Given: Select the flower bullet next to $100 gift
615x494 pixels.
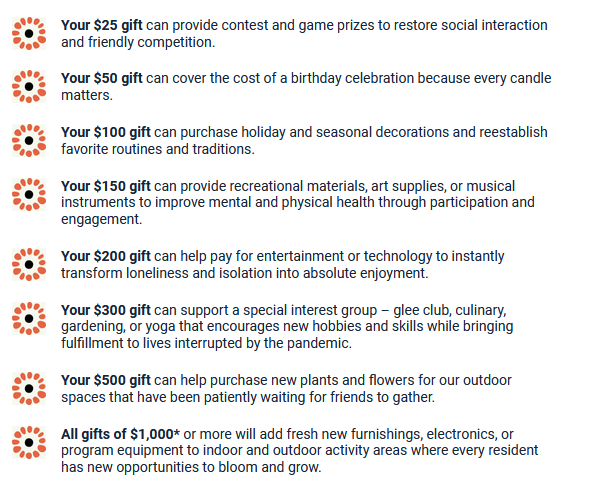Looking at the screenshot, I should point(29,140).
